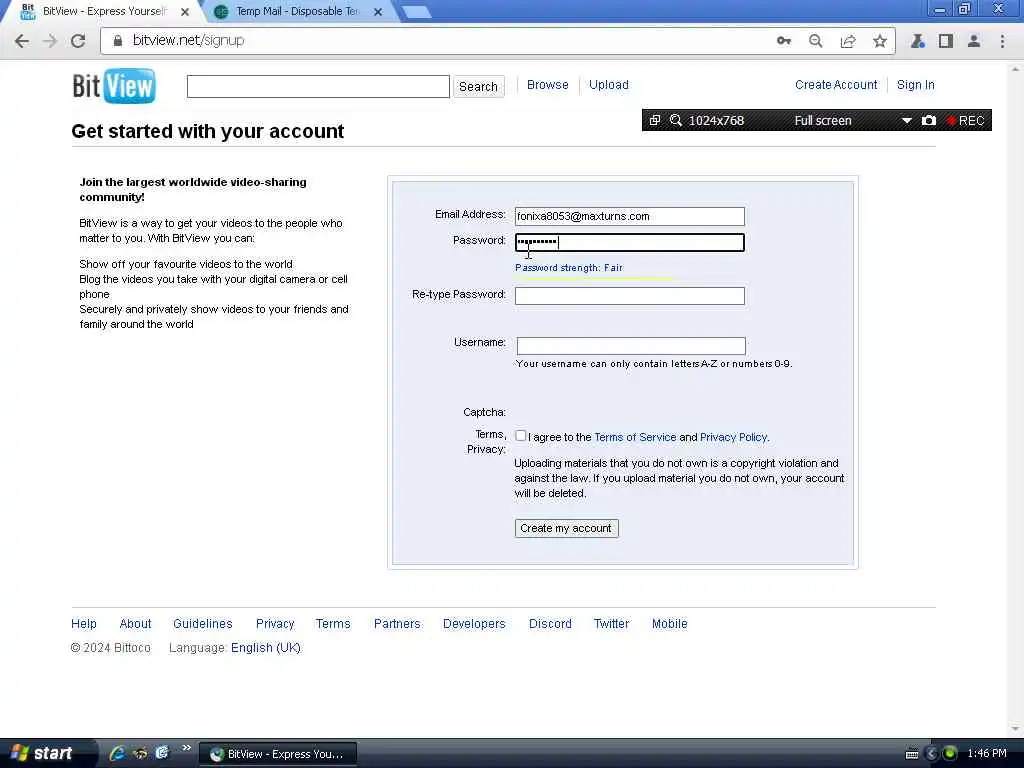Check the agree to Terms checkbox
This screenshot has height=768, width=1024.
(x=520, y=436)
